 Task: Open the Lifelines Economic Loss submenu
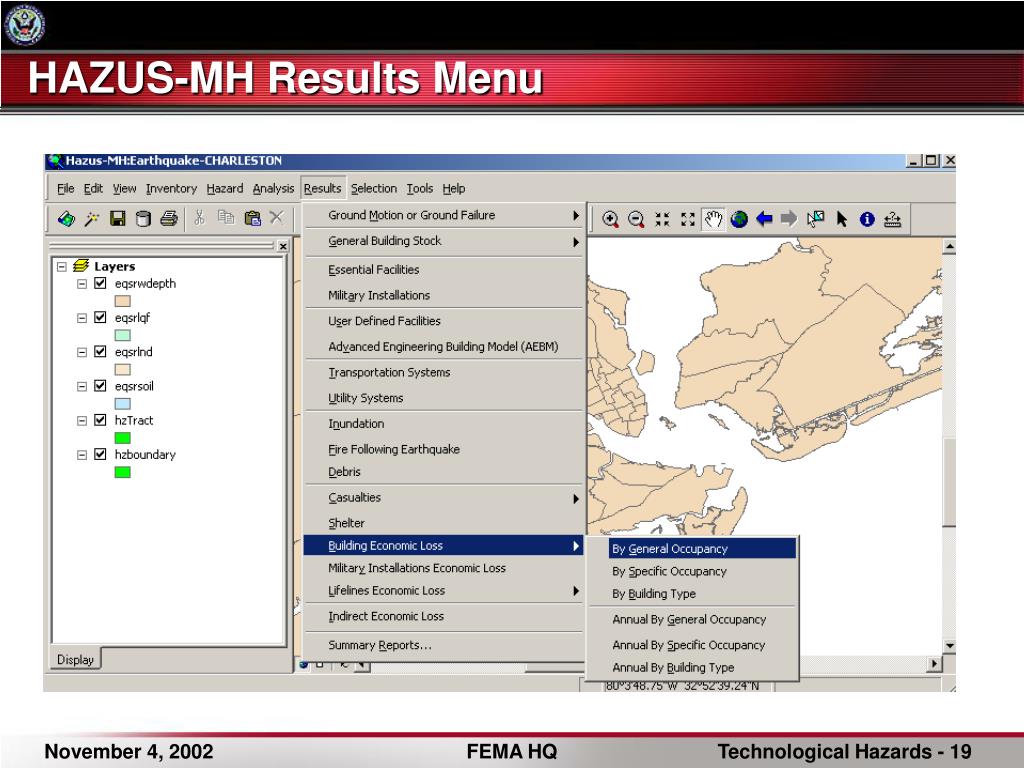click(444, 590)
